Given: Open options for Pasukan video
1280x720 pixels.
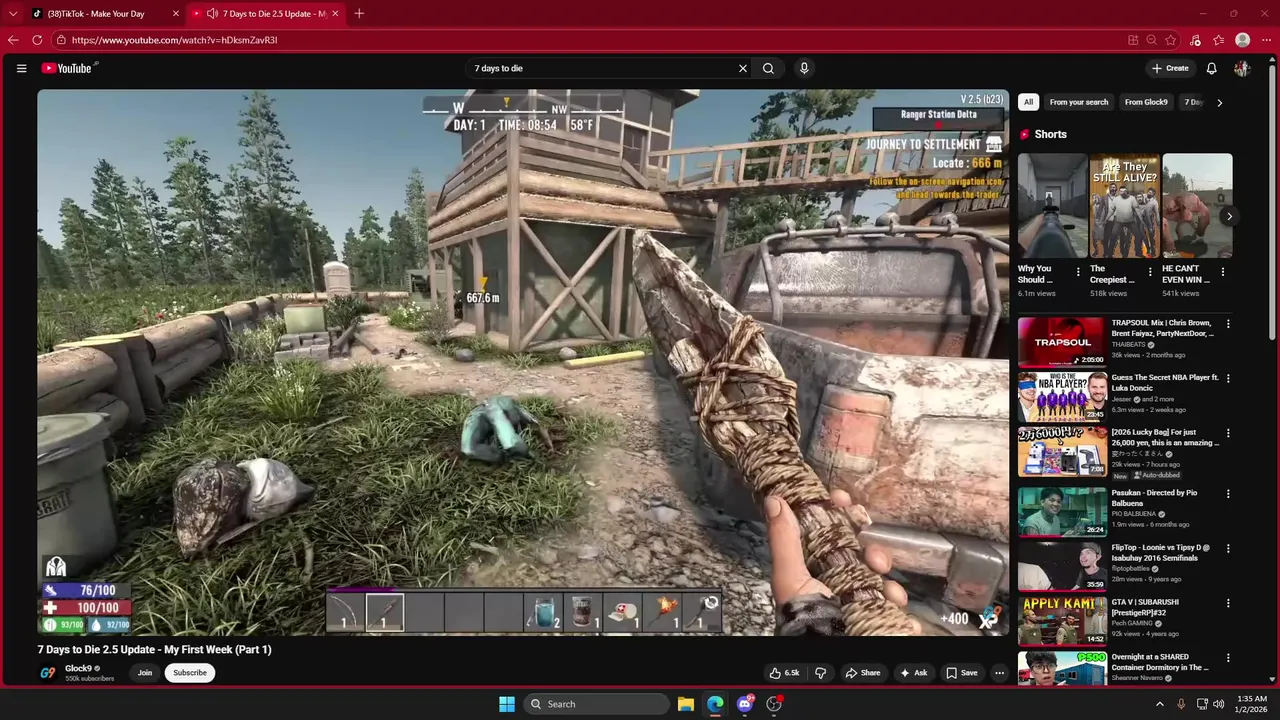Looking at the screenshot, I should click(1228, 494).
